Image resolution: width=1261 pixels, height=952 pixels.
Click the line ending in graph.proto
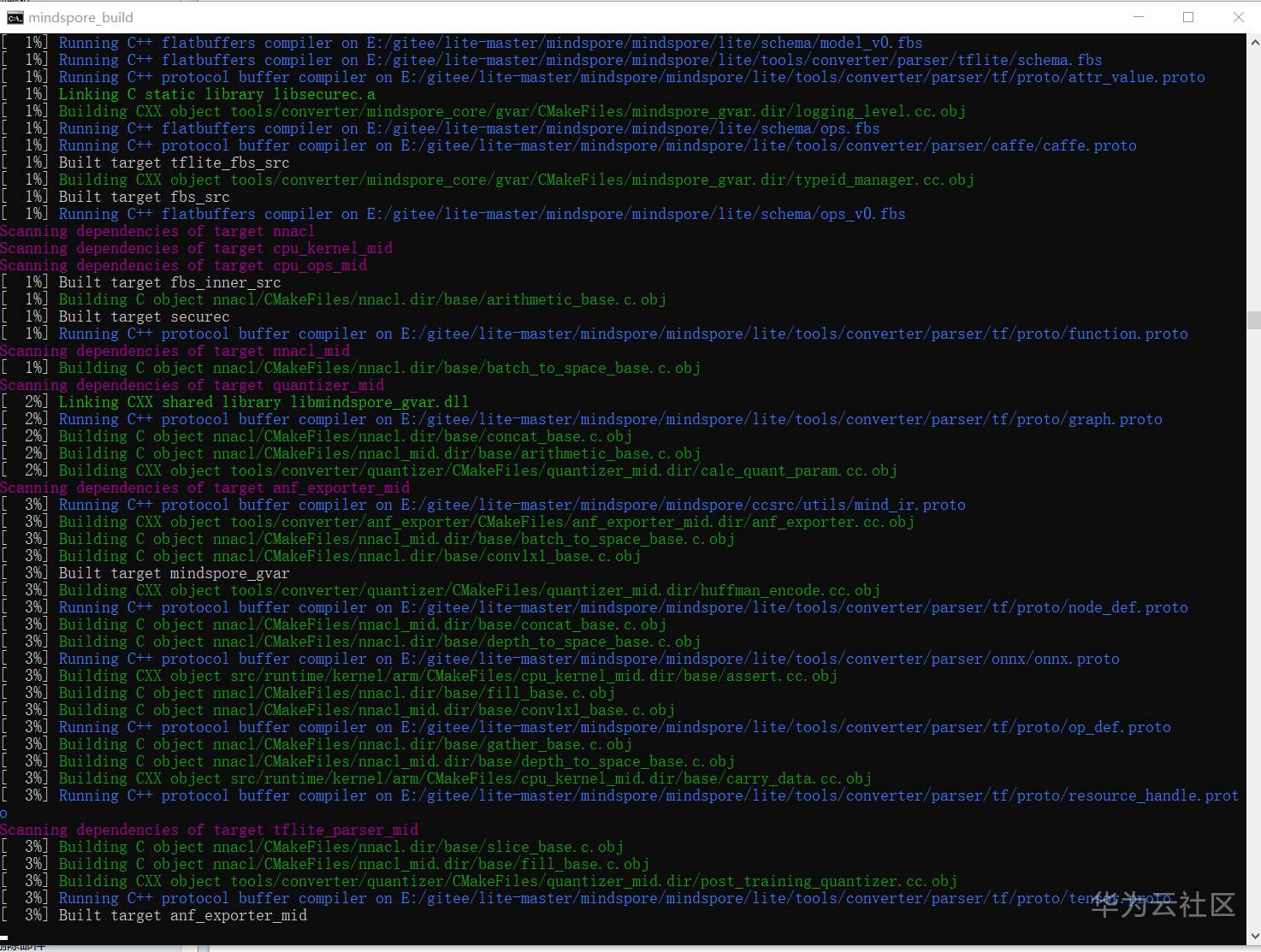(581, 419)
